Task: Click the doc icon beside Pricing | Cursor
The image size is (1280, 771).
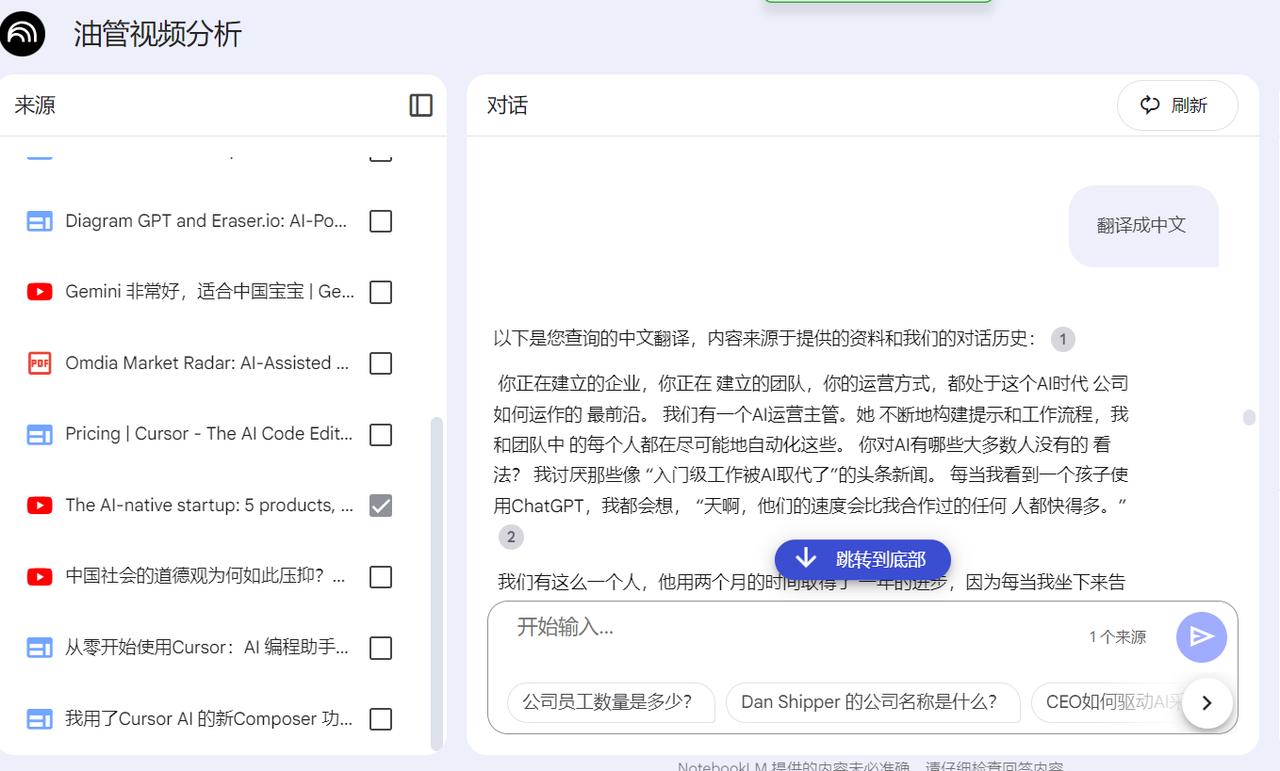Action: [40, 434]
